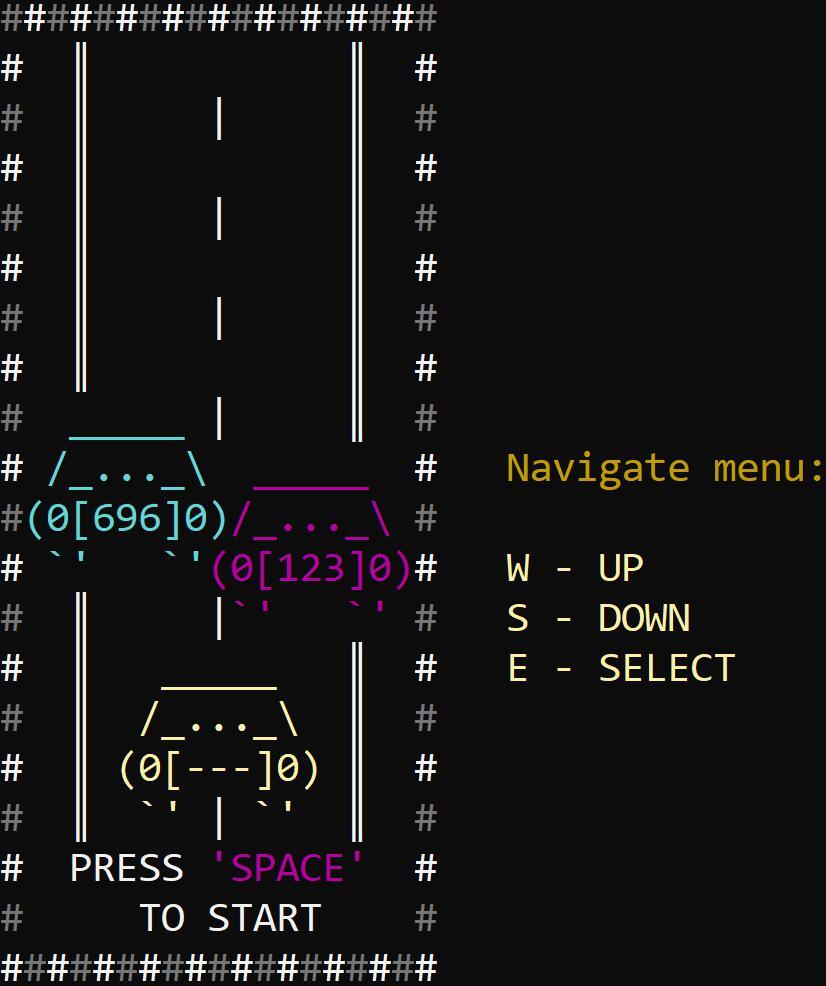Click the magenta car's windshield

pos(311,519)
